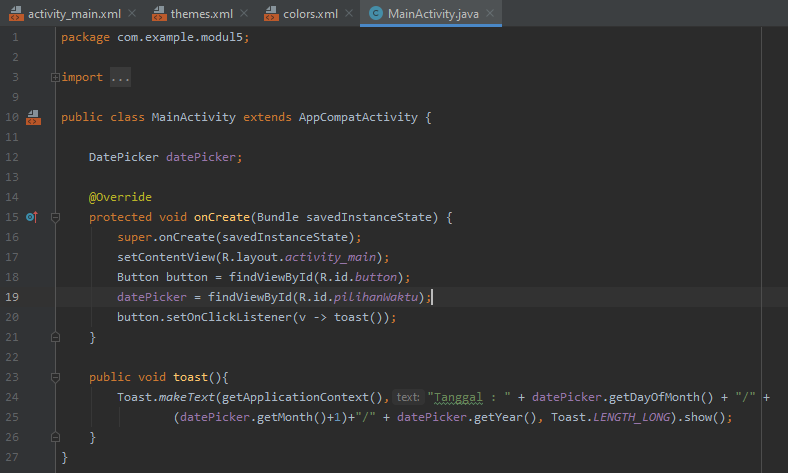Click AppCompatActivity in the class declaration
The image size is (788, 473).
click(x=358, y=117)
